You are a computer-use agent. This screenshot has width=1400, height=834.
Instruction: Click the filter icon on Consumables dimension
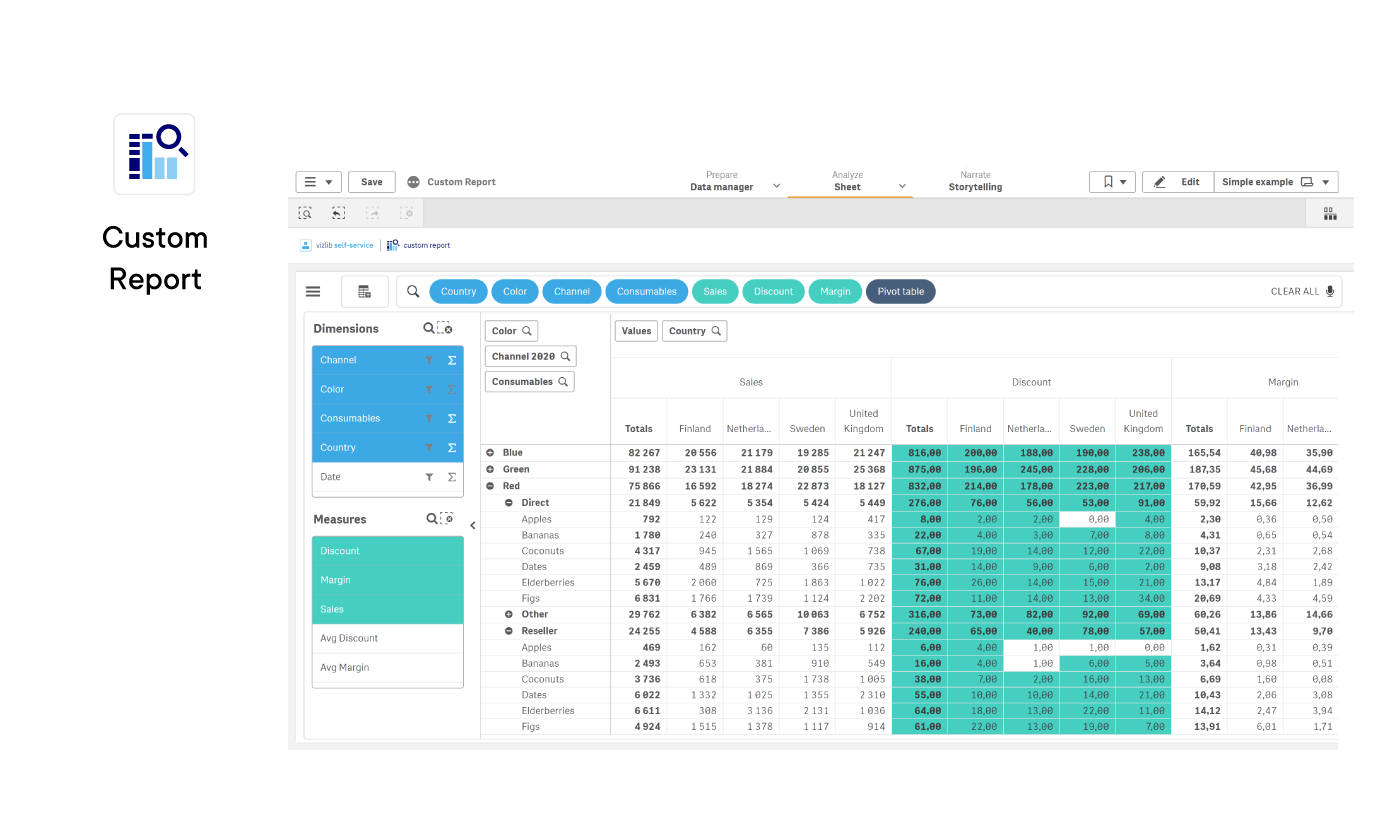click(429, 418)
